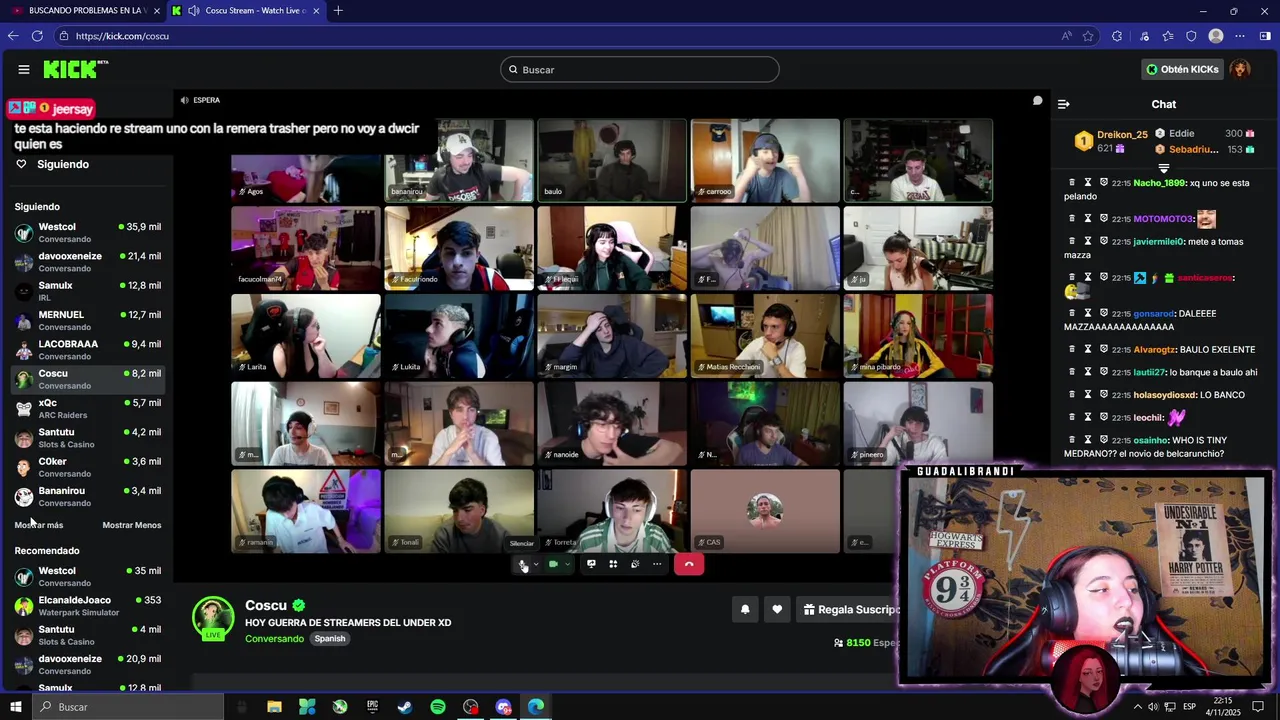Viewport: 1280px width, 720px height.
Task: Hang up with the red end-call button
Action: coord(689,564)
